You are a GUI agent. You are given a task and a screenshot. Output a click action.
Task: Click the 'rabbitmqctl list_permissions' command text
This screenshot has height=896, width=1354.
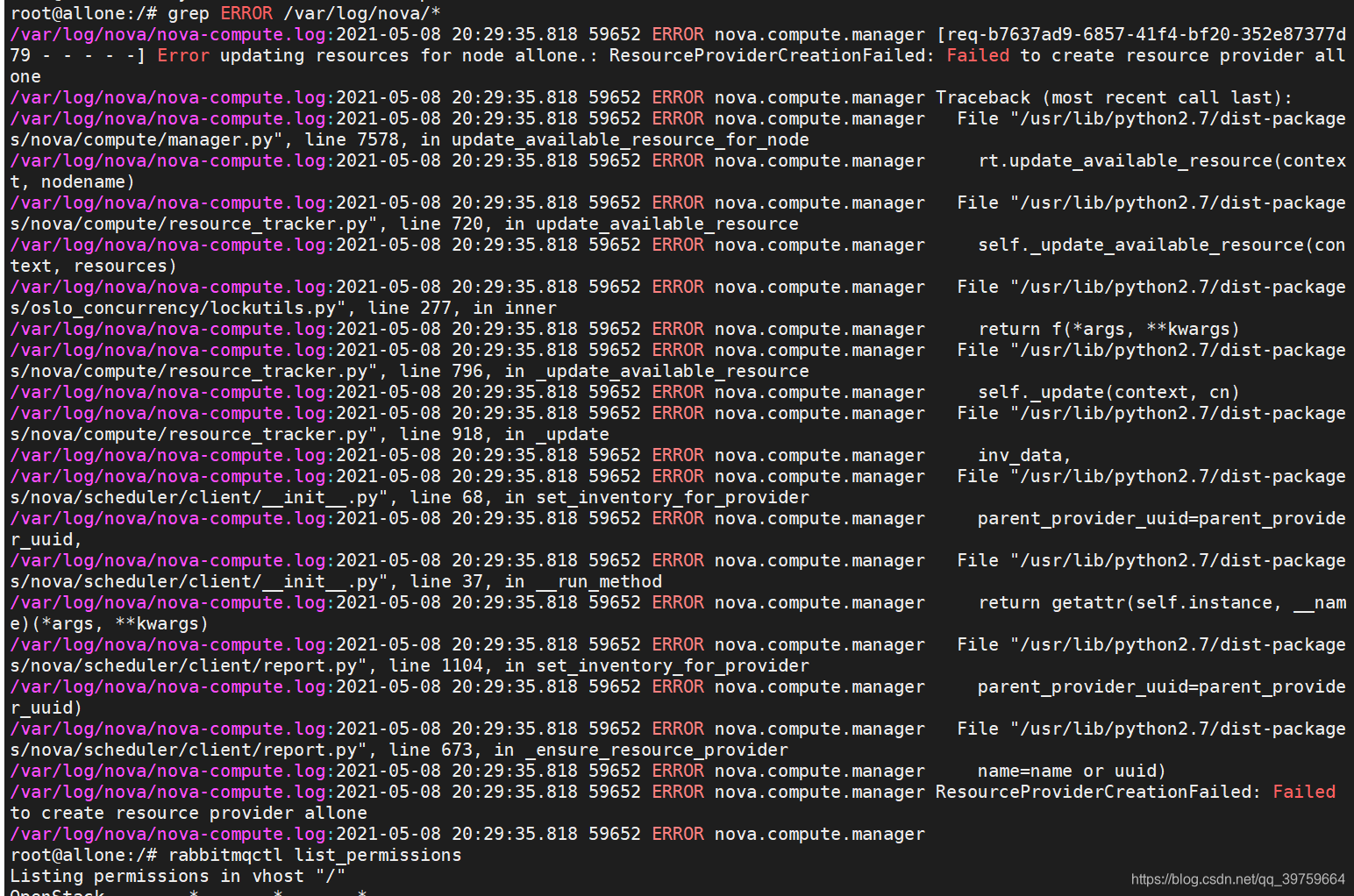(315, 855)
